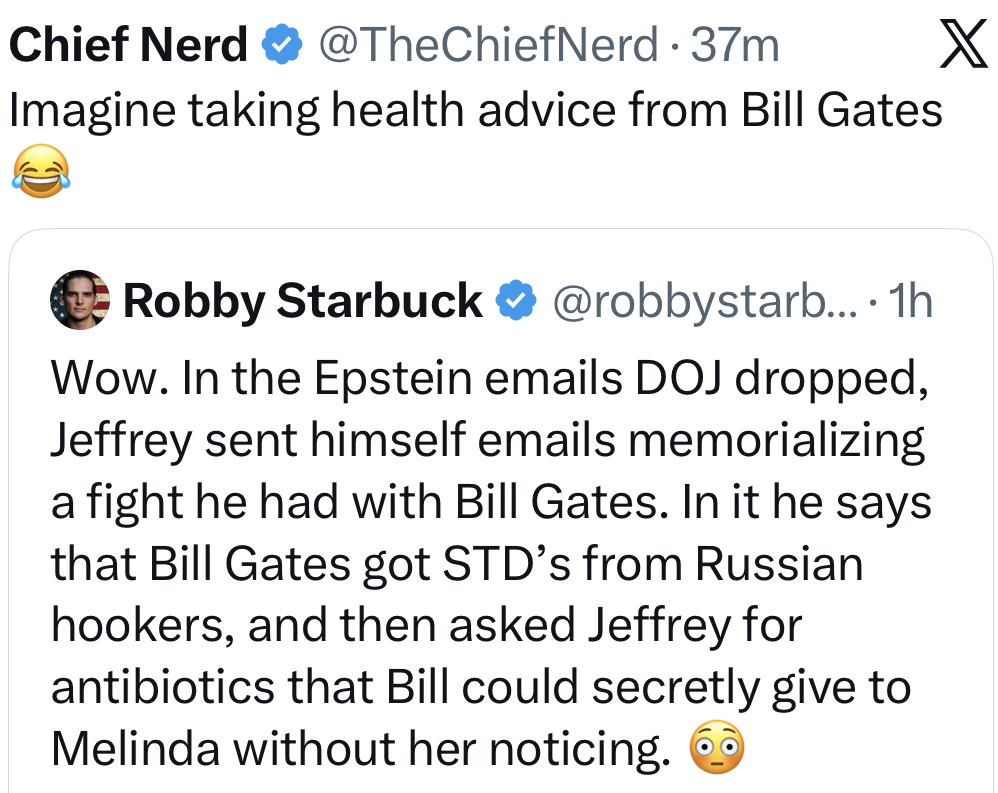Screen dimensions: 998x793
Task: Click 'hookers, and then asked Jeffrey' line
Action: (426, 626)
